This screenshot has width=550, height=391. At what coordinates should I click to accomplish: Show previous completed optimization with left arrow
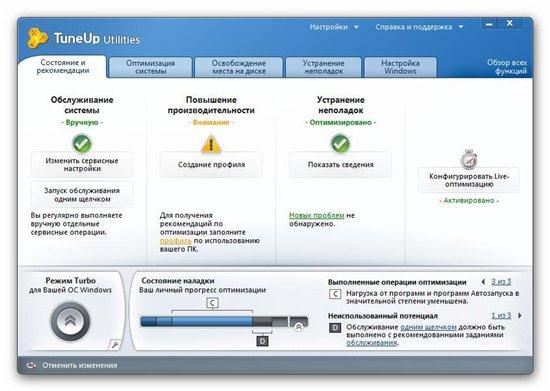(x=483, y=282)
